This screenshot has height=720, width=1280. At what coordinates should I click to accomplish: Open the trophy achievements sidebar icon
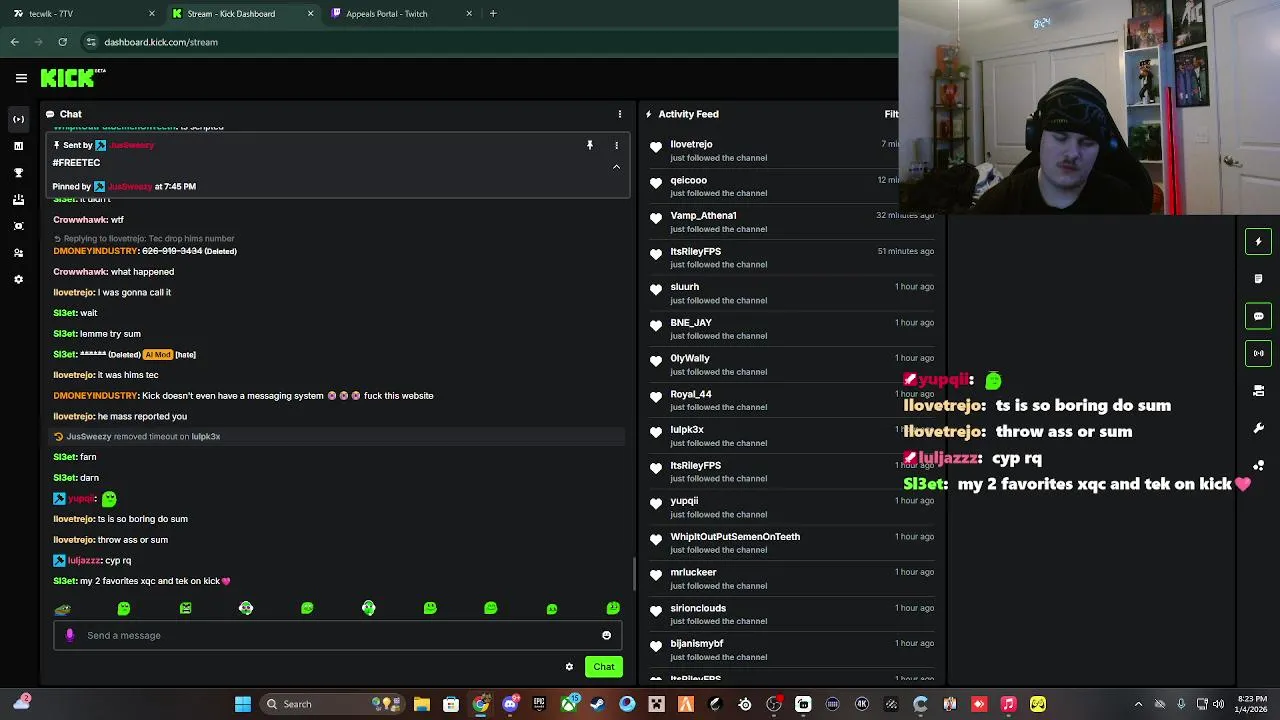click(18, 173)
